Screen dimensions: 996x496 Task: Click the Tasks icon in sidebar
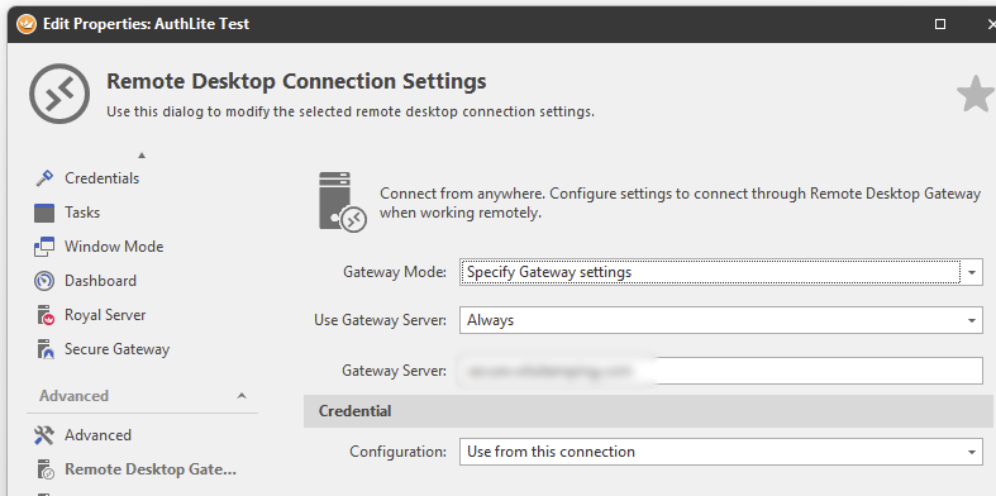44,213
